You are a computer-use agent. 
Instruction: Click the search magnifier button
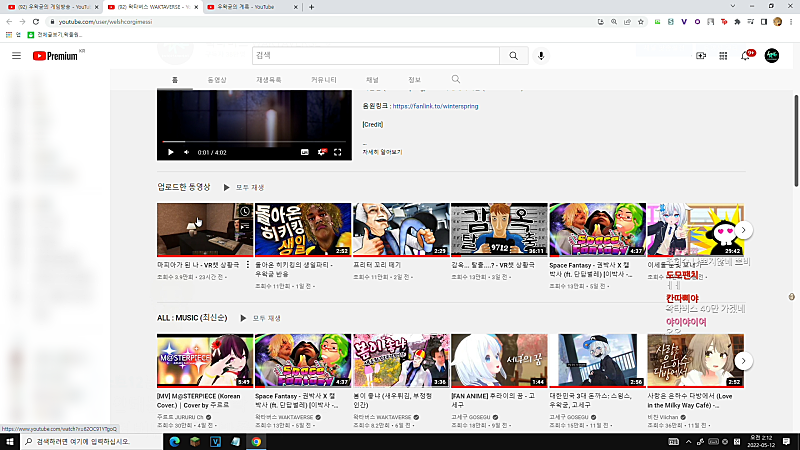point(513,56)
